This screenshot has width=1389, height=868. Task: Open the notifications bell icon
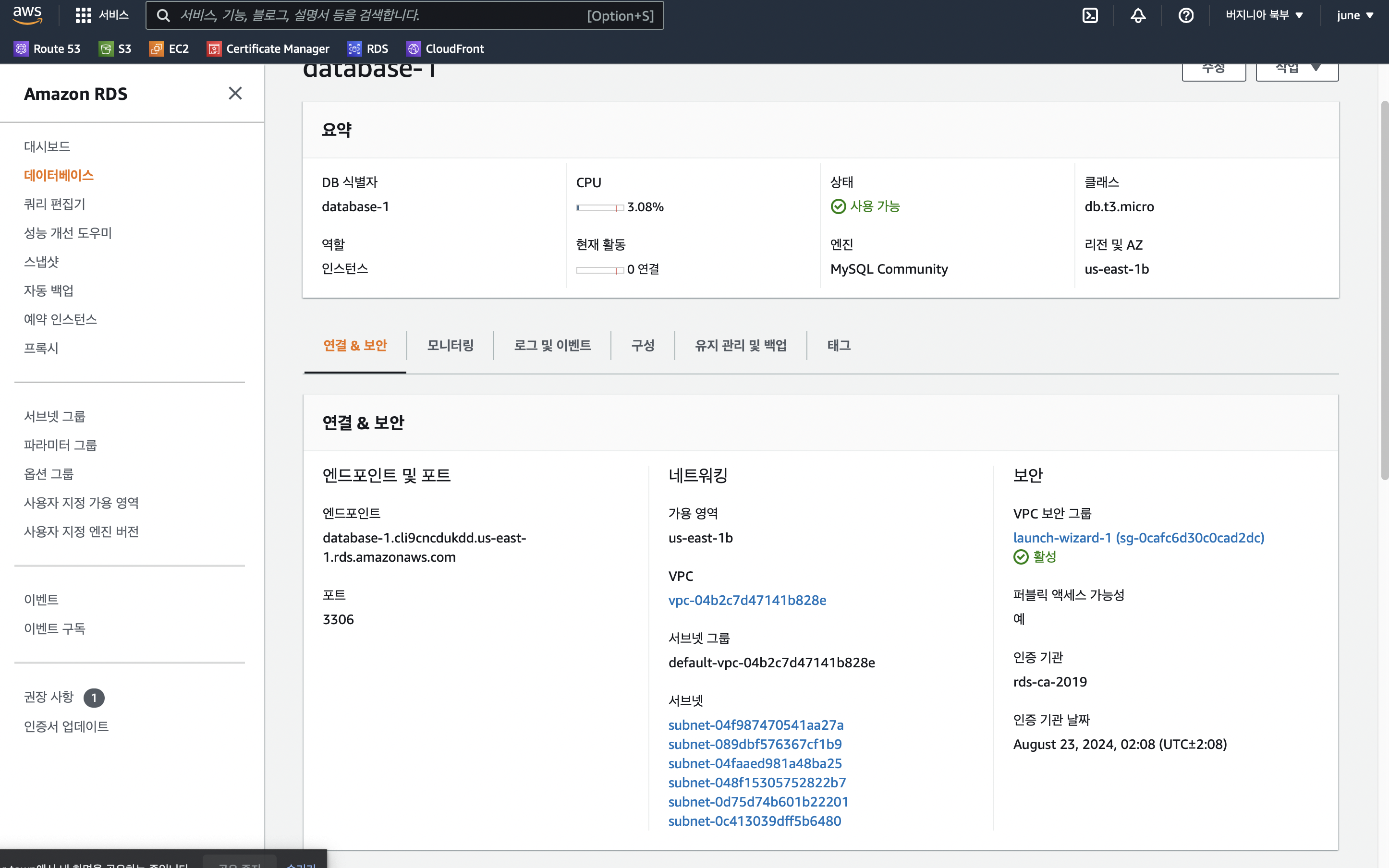pos(1137,15)
